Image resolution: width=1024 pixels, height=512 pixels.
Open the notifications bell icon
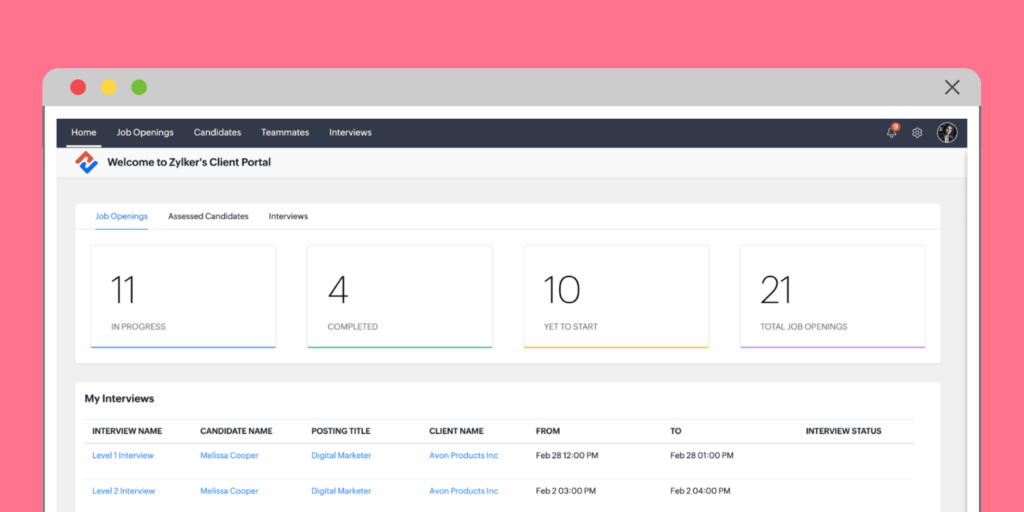[891, 133]
